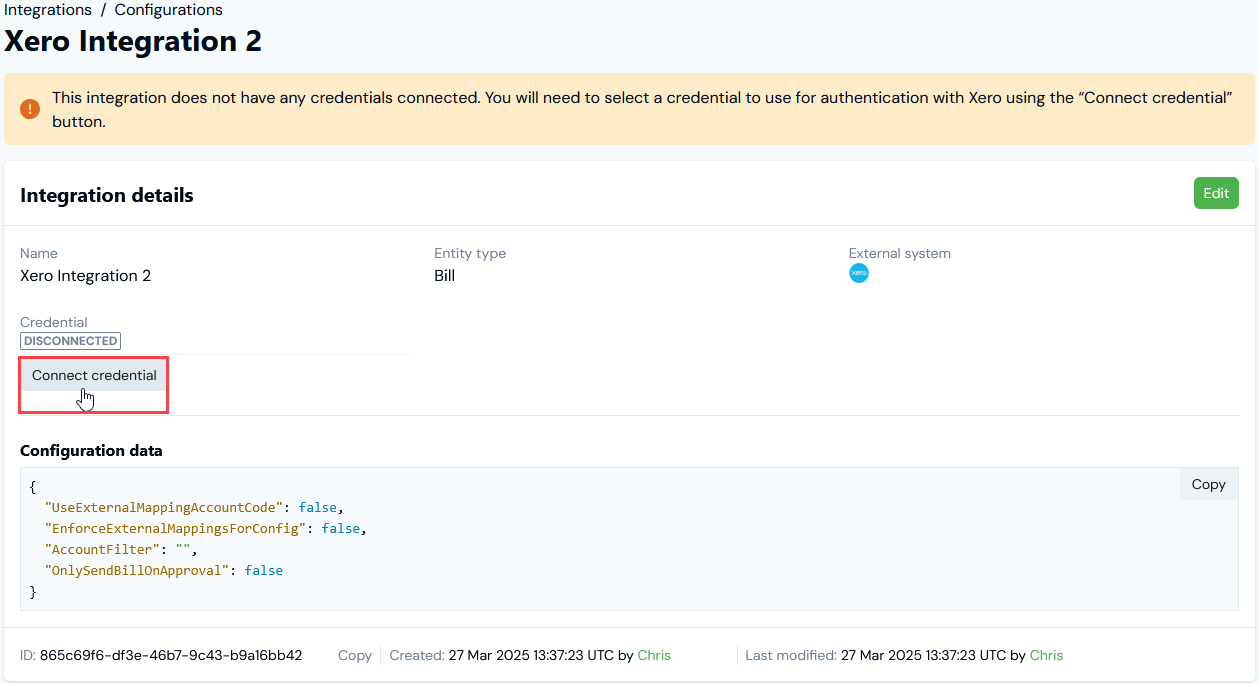This screenshot has height=684, width=1259.
Task: Click the Xero Integration 2 page heading
Action: tap(133, 41)
